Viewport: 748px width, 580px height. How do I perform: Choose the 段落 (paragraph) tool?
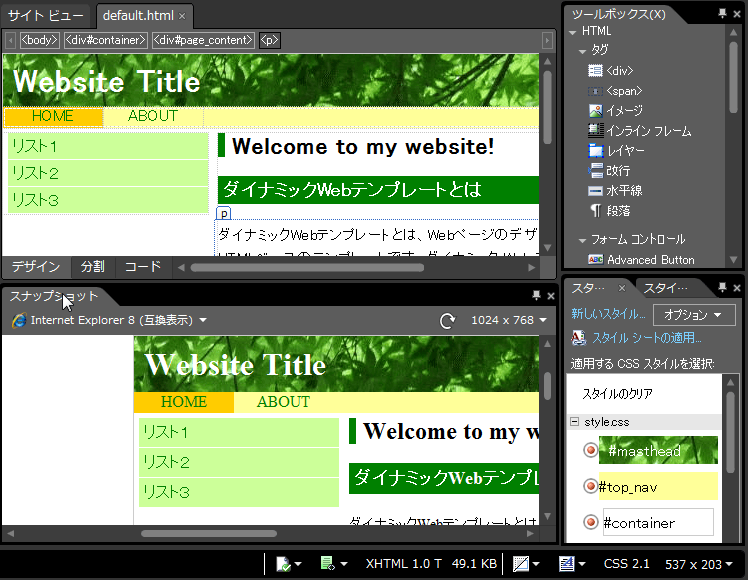click(x=610, y=211)
